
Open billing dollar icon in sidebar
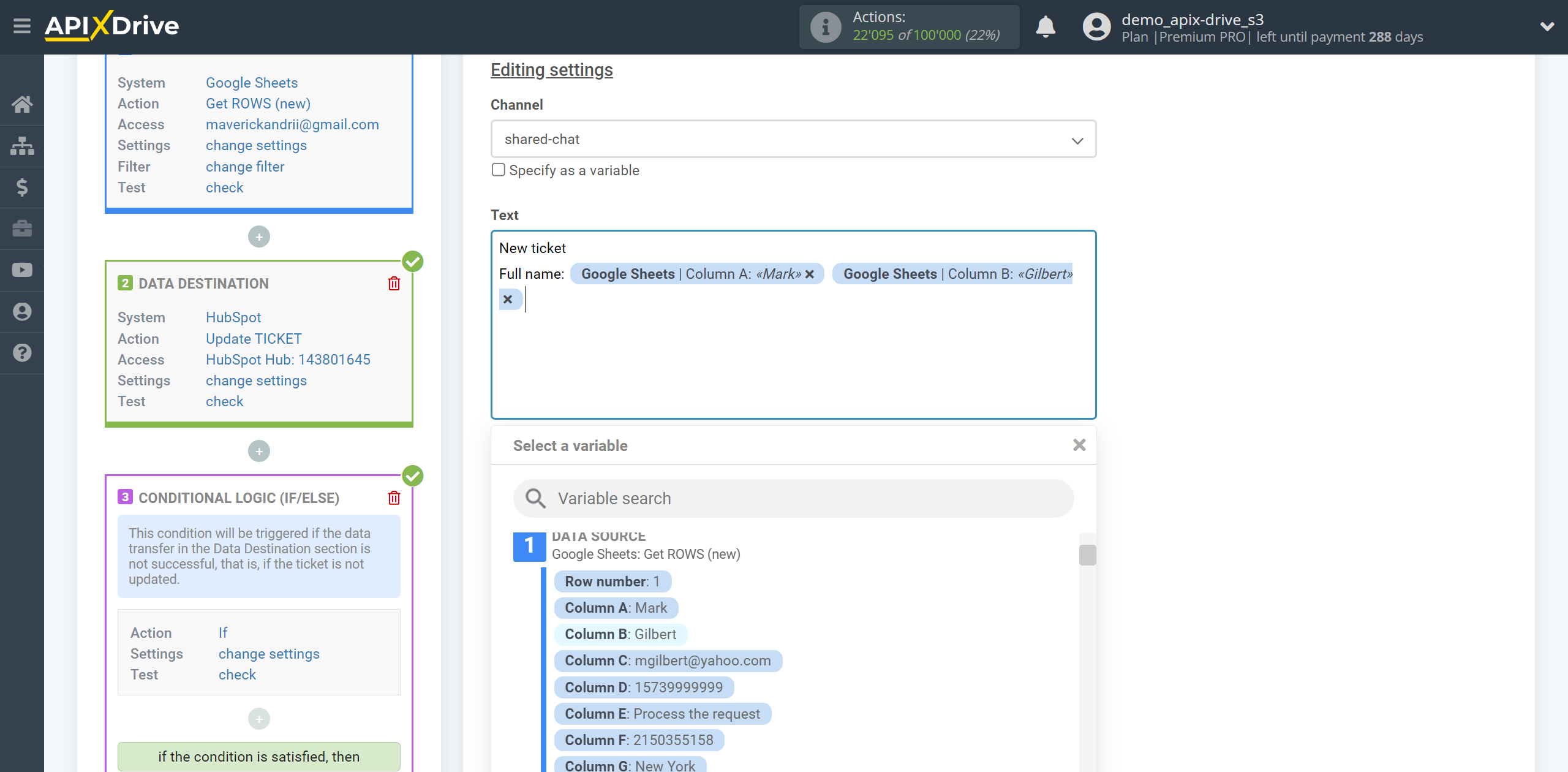[x=22, y=187]
